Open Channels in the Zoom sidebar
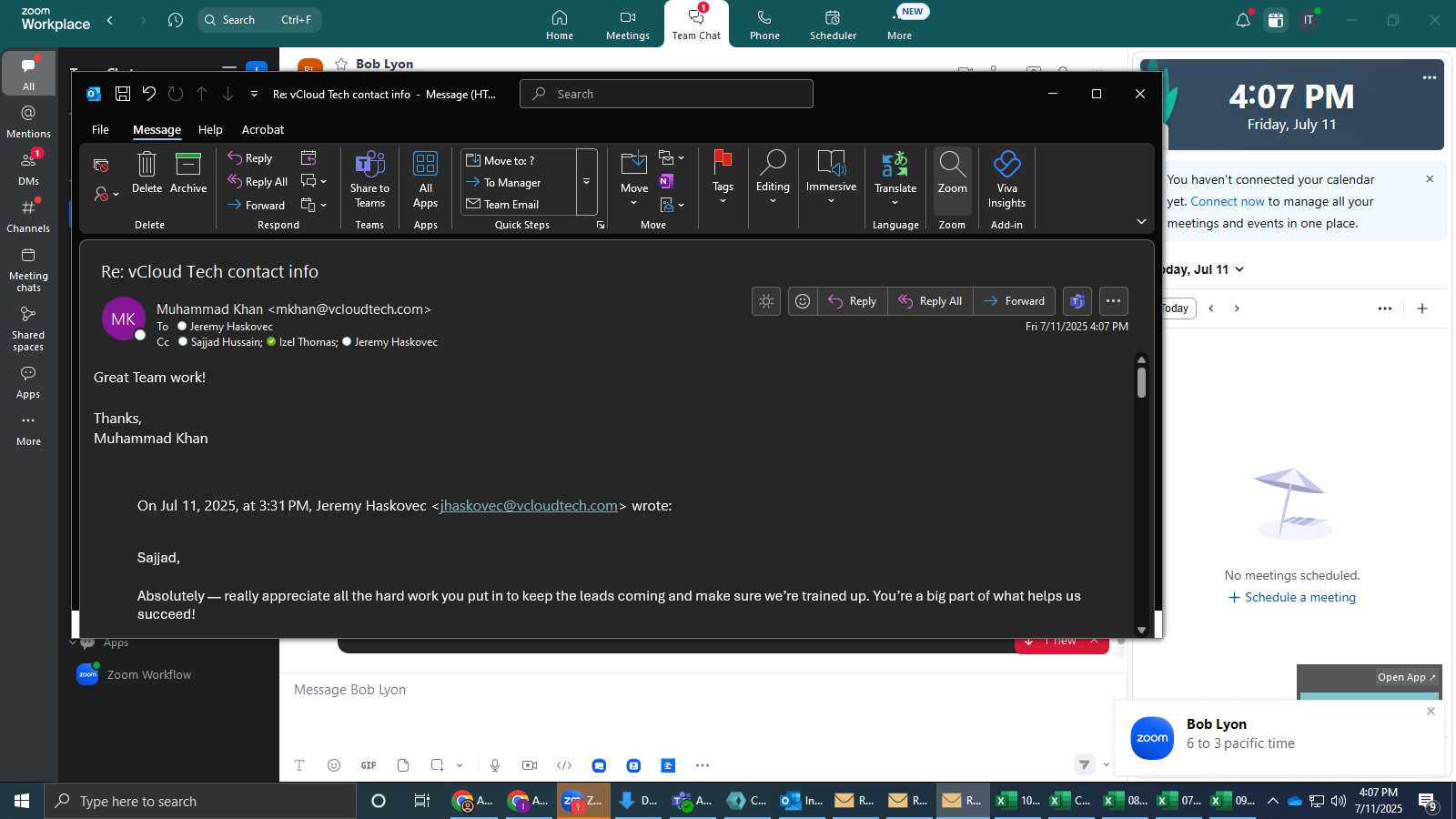This screenshot has width=1456, height=819. (x=28, y=216)
